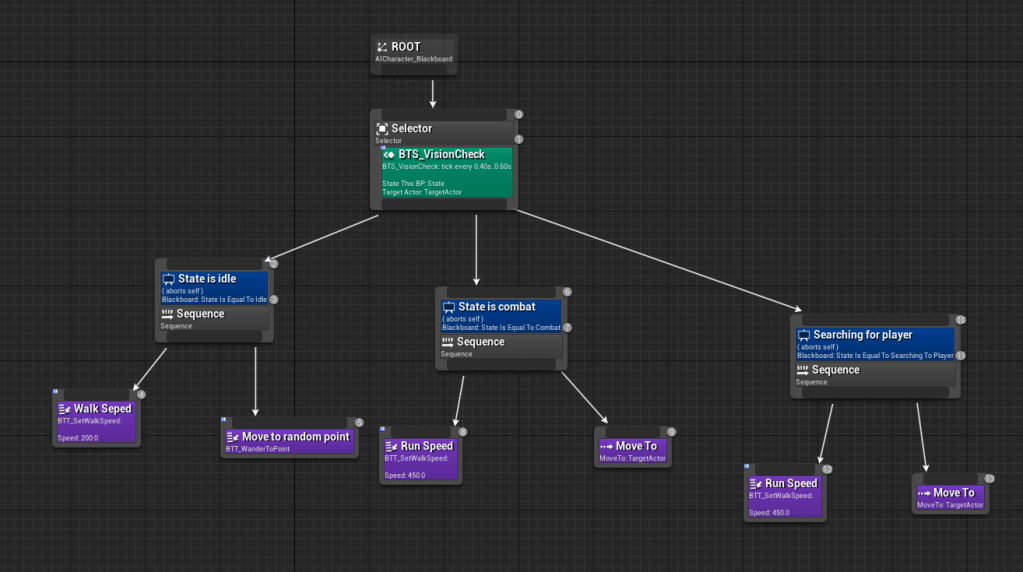
Task: Select the Move to random point node
Action: 289,441
